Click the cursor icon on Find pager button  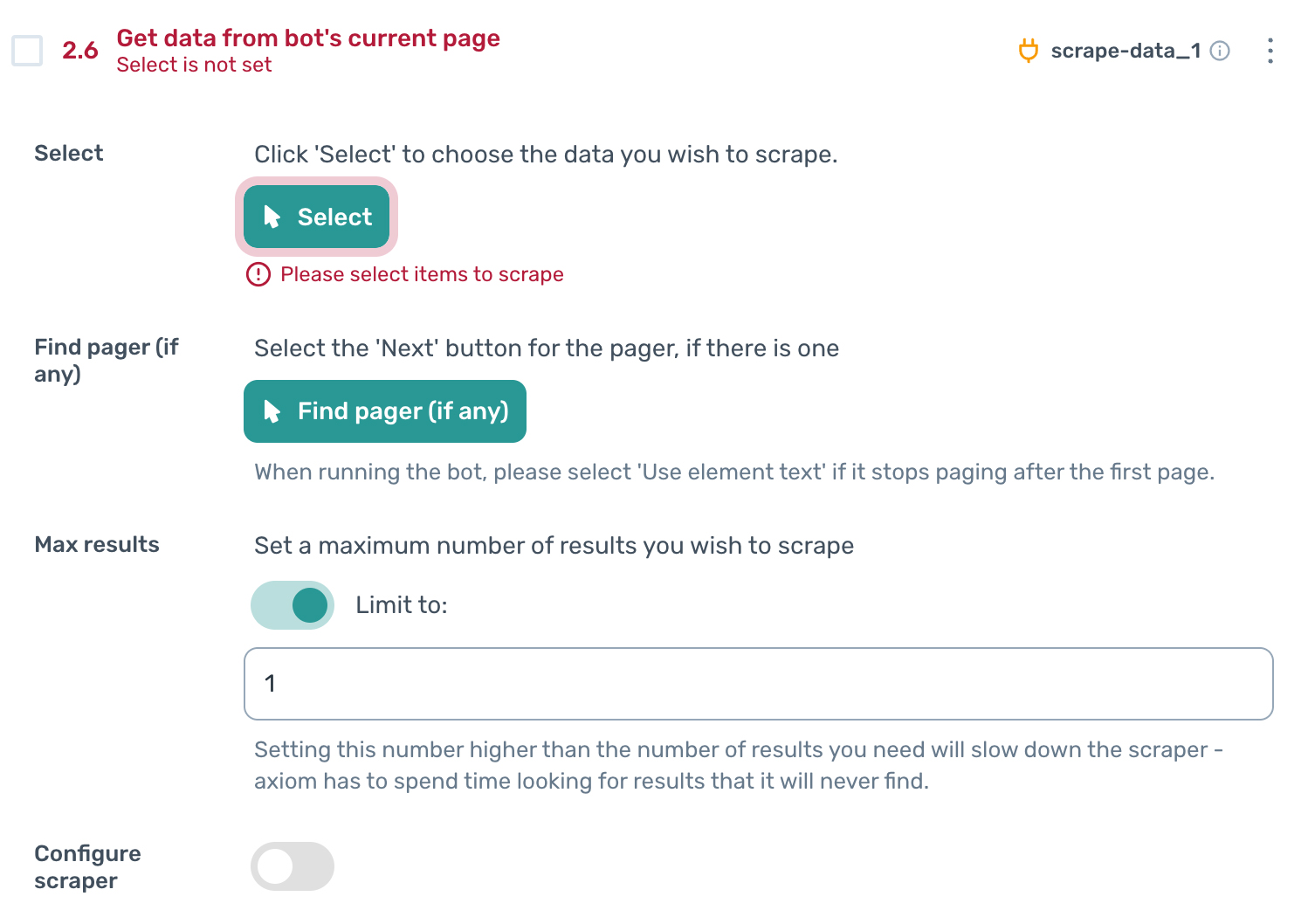tap(271, 410)
